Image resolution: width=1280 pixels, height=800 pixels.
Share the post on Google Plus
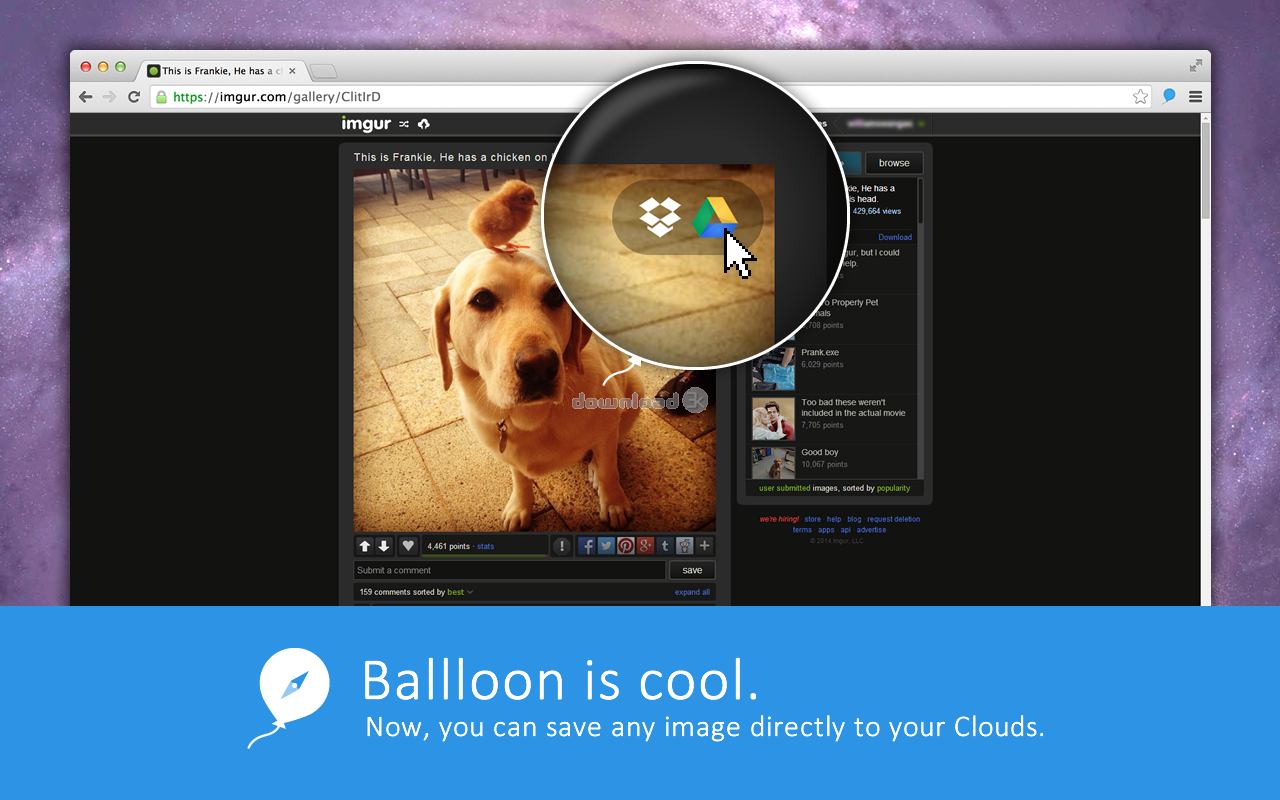pos(645,546)
